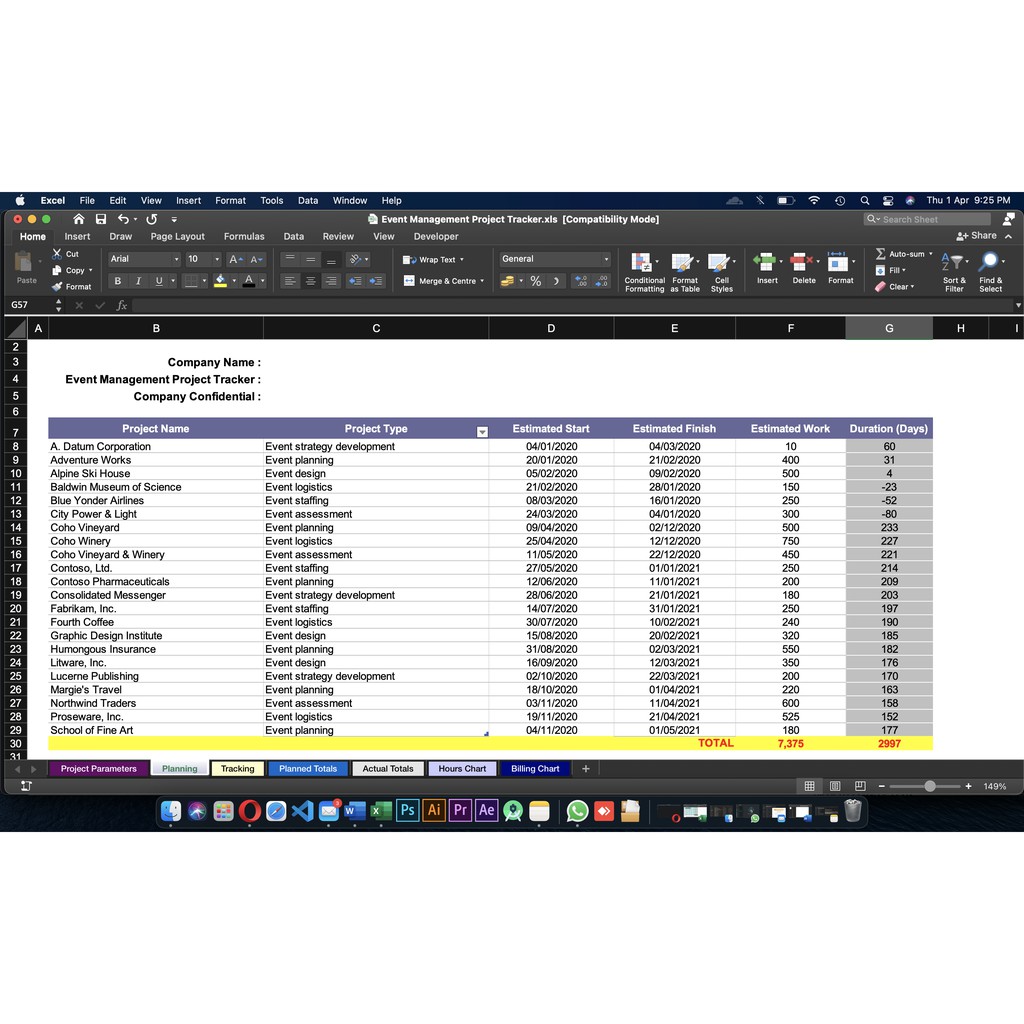Open the Project Type filter dropdown
This screenshot has width=1024, height=1024.
click(x=482, y=432)
